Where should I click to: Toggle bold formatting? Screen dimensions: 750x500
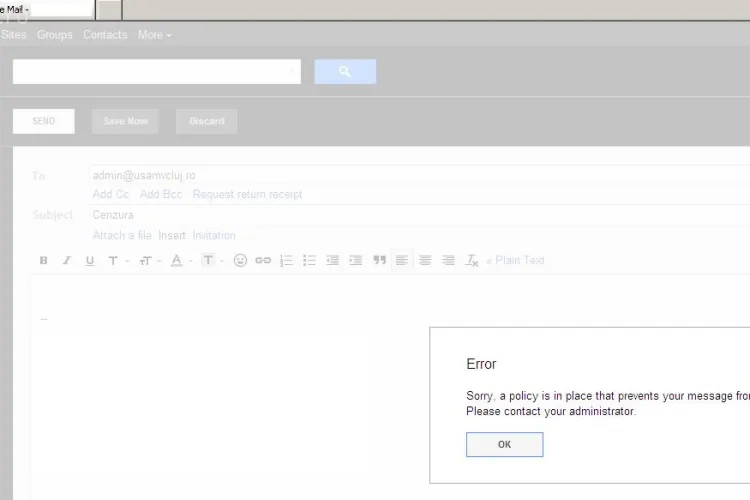pyautogui.click(x=43, y=261)
